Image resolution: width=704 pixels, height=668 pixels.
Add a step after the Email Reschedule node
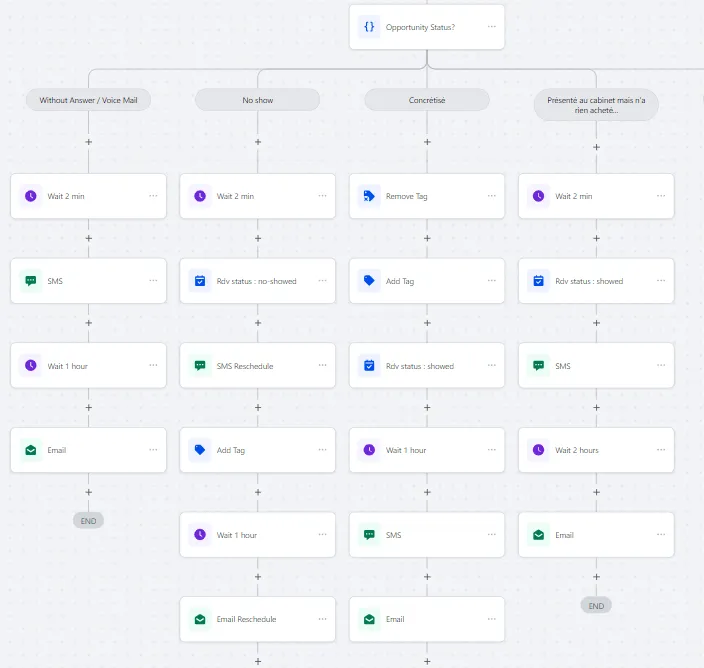258,661
